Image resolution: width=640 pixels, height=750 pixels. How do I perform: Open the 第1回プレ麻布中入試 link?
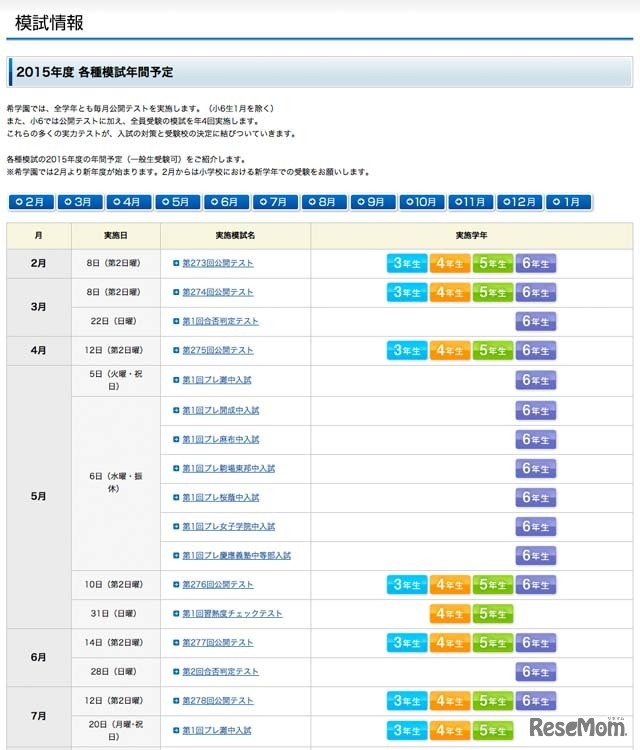[x=221, y=439]
